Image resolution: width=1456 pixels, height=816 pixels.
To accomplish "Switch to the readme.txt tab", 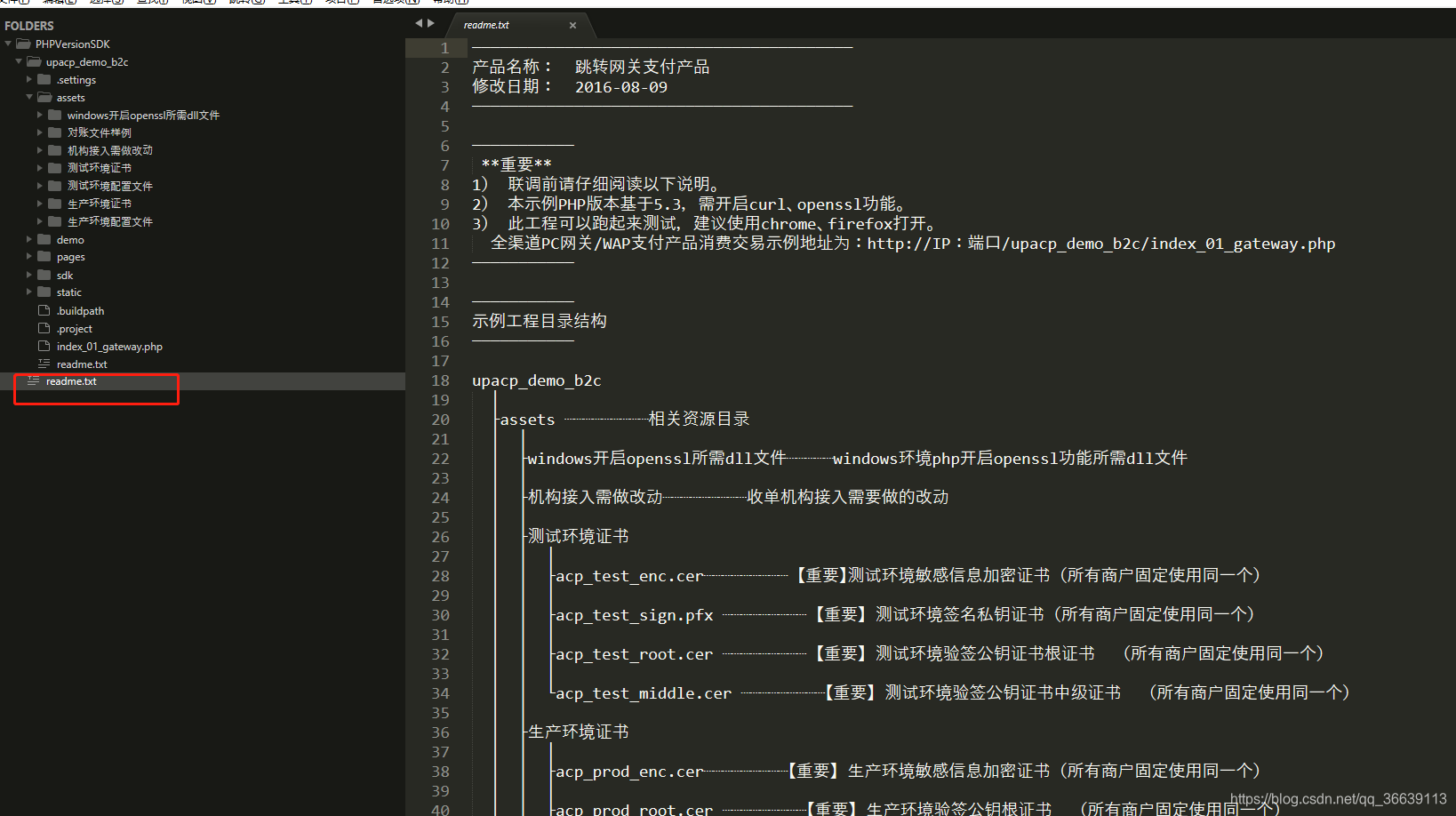I will click(x=486, y=25).
